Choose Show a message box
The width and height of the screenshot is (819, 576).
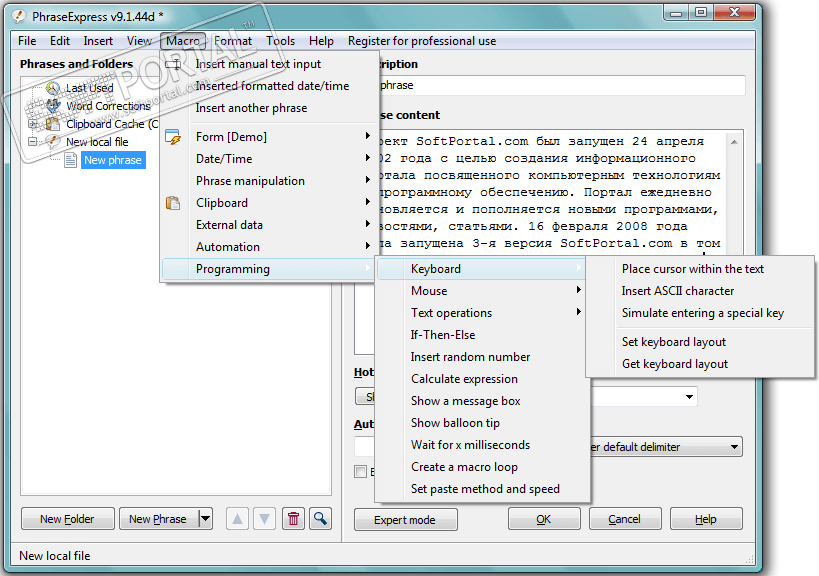coord(482,401)
